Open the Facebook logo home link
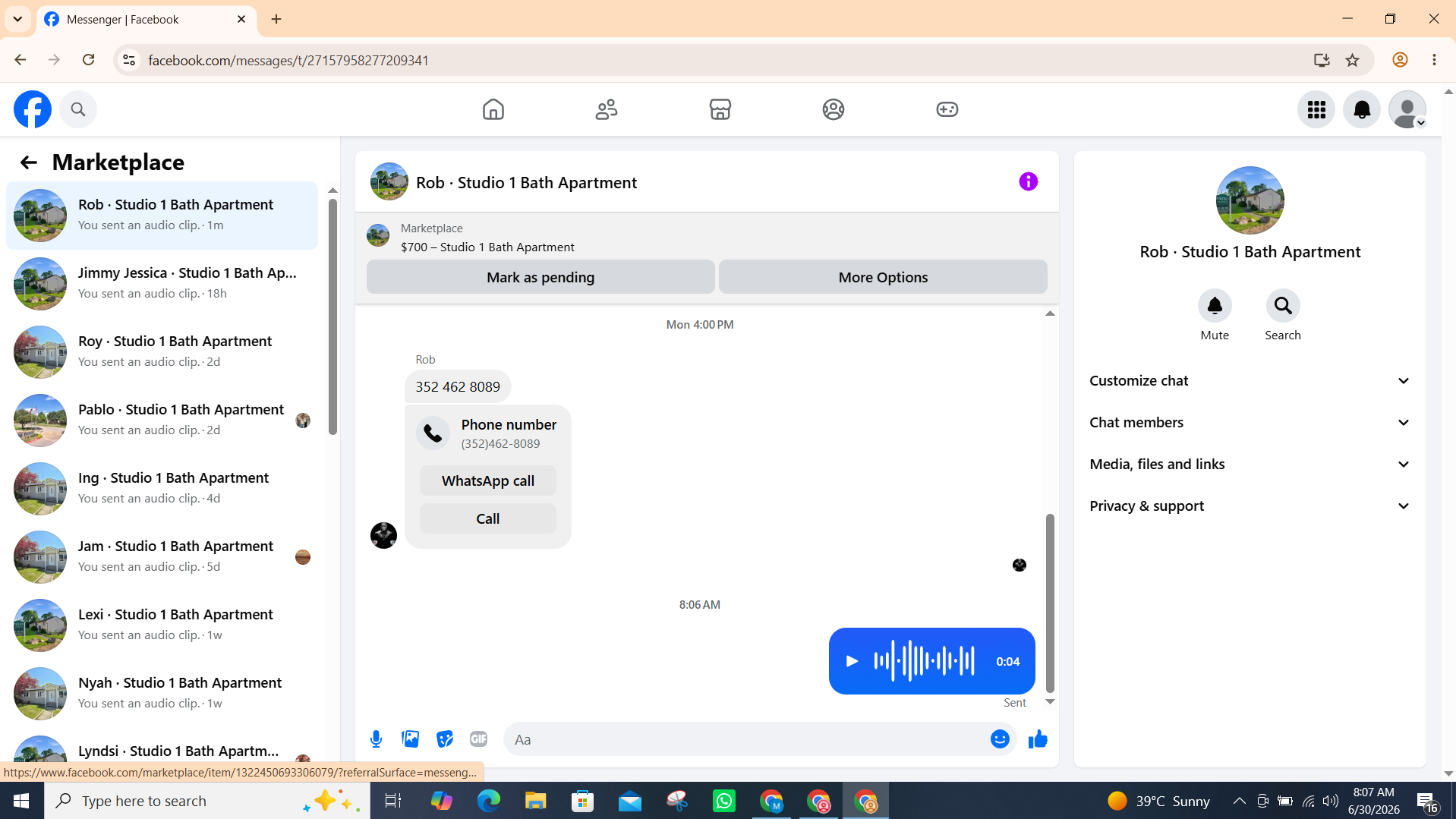 (x=33, y=109)
